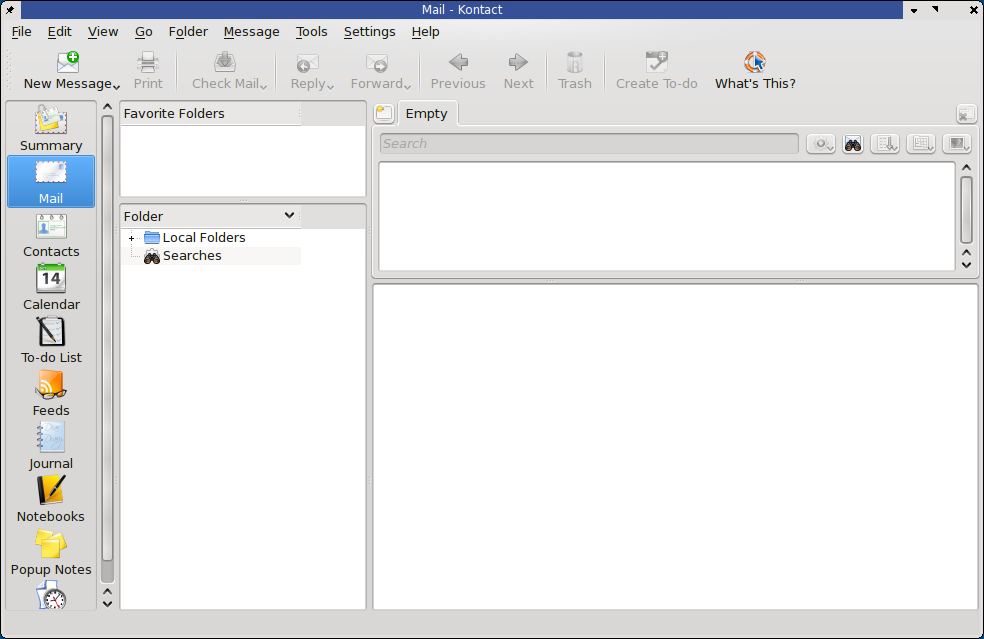The image size is (984, 639).
Task: Click the What's This? help icon
Action: tap(755, 71)
